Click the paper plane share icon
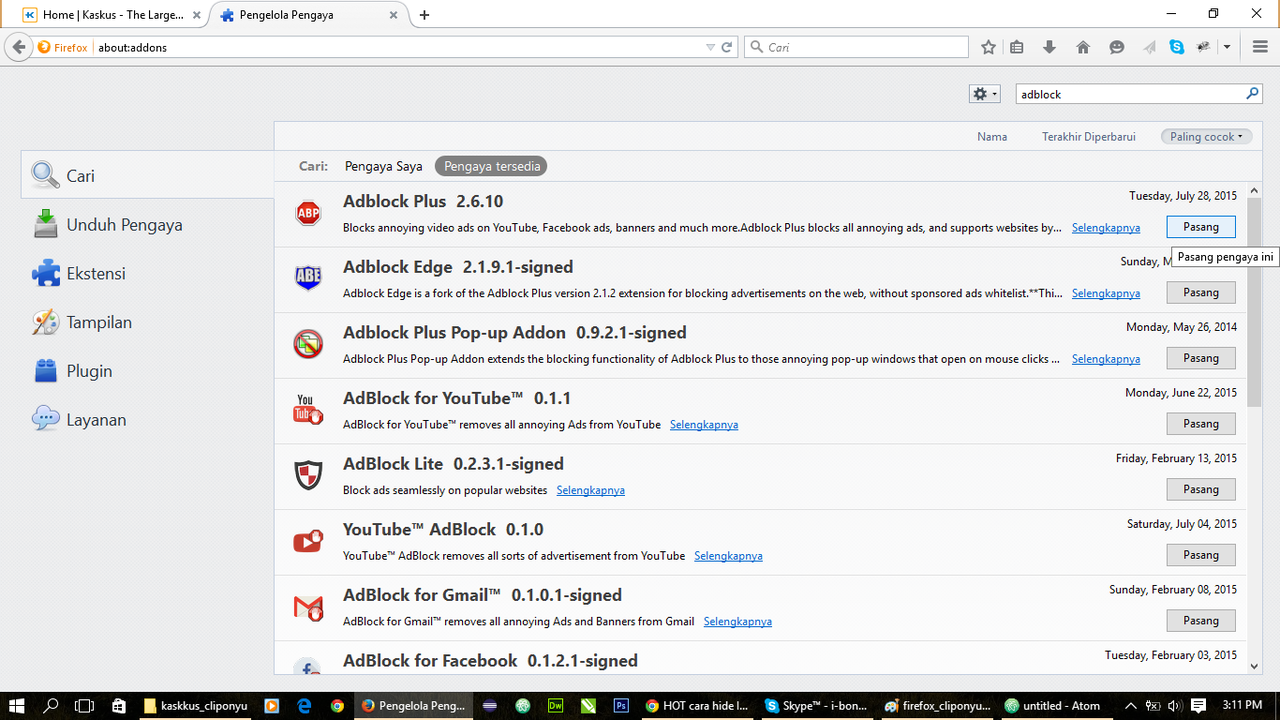1280x720 pixels. (x=1149, y=47)
